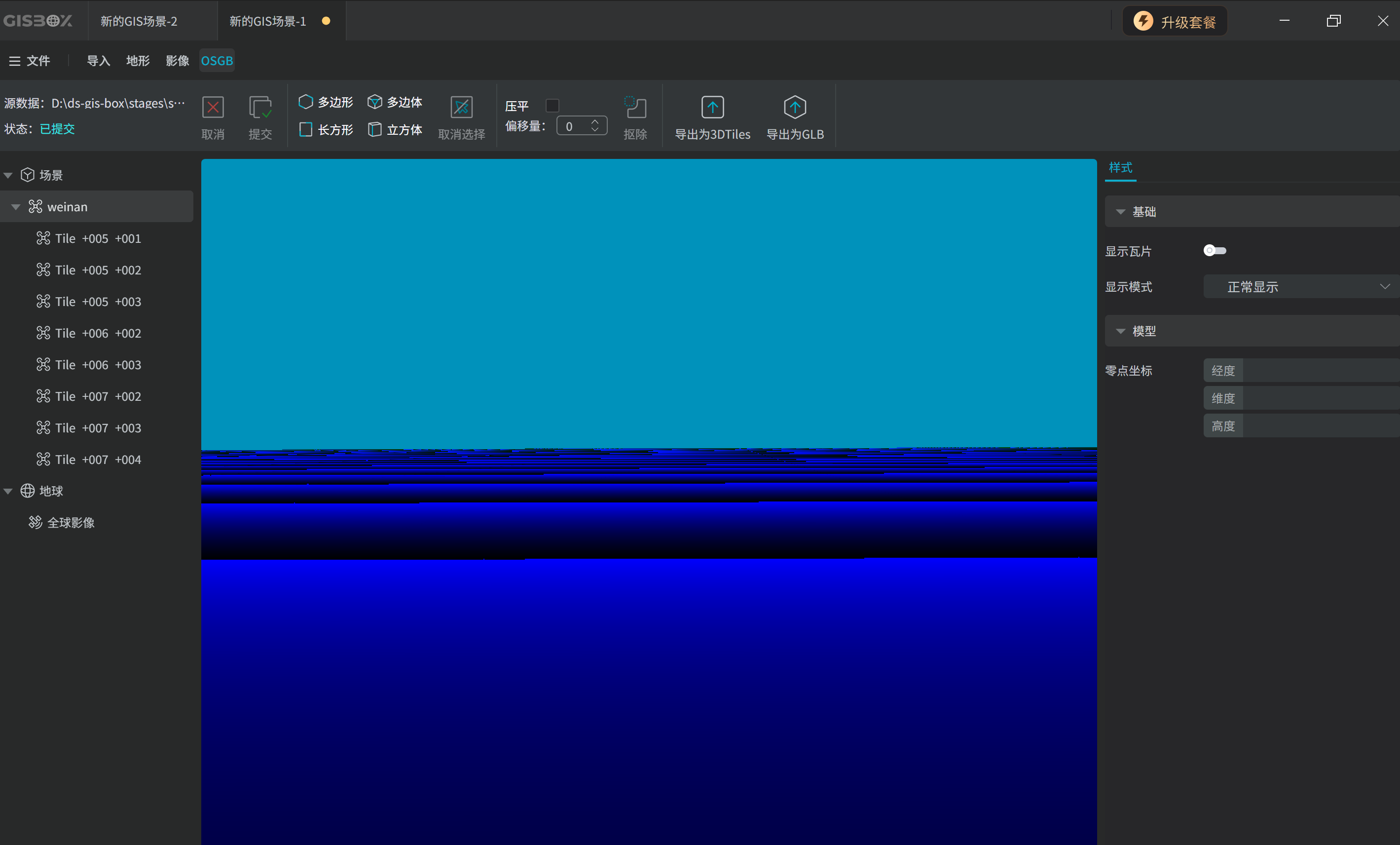Collapse the 场景 tree node
This screenshot has height=845, width=1400.
pos(8,175)
